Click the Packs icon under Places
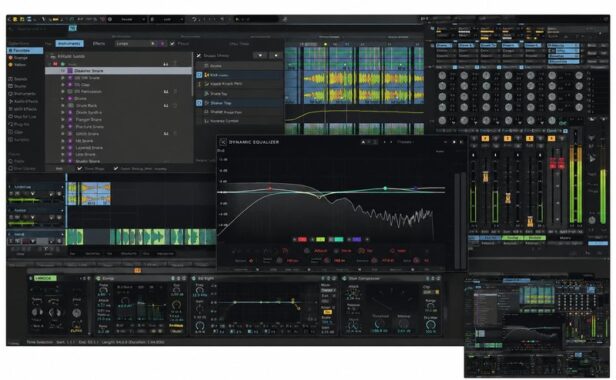Screen dimensions: 616x380 click(11, 161)
